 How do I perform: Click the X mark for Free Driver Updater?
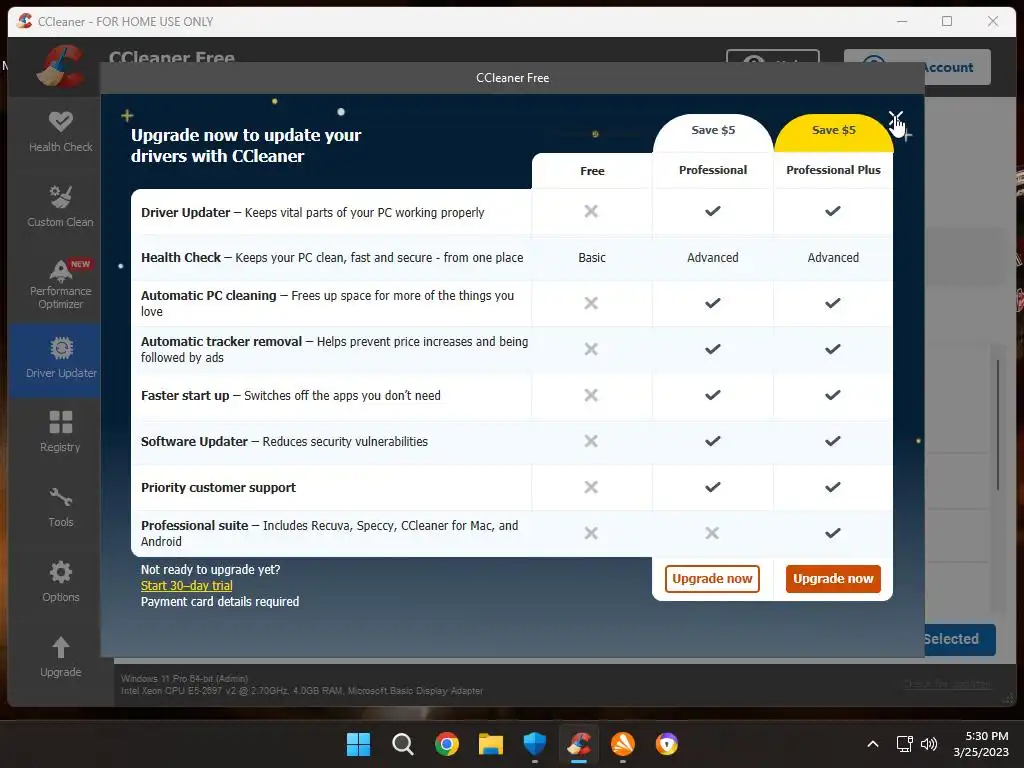tap(591, 211)
